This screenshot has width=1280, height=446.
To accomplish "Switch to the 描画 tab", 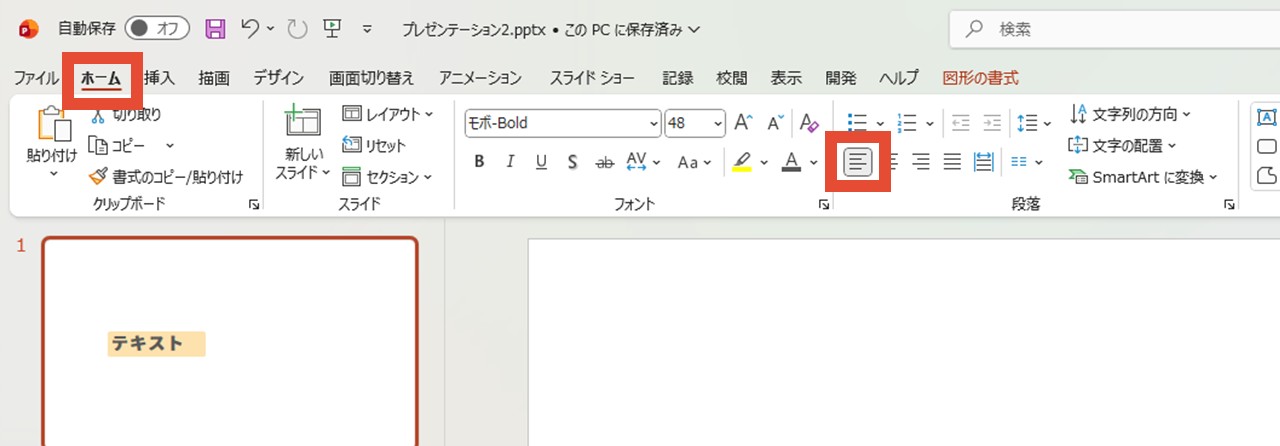I will coord(214,78).
